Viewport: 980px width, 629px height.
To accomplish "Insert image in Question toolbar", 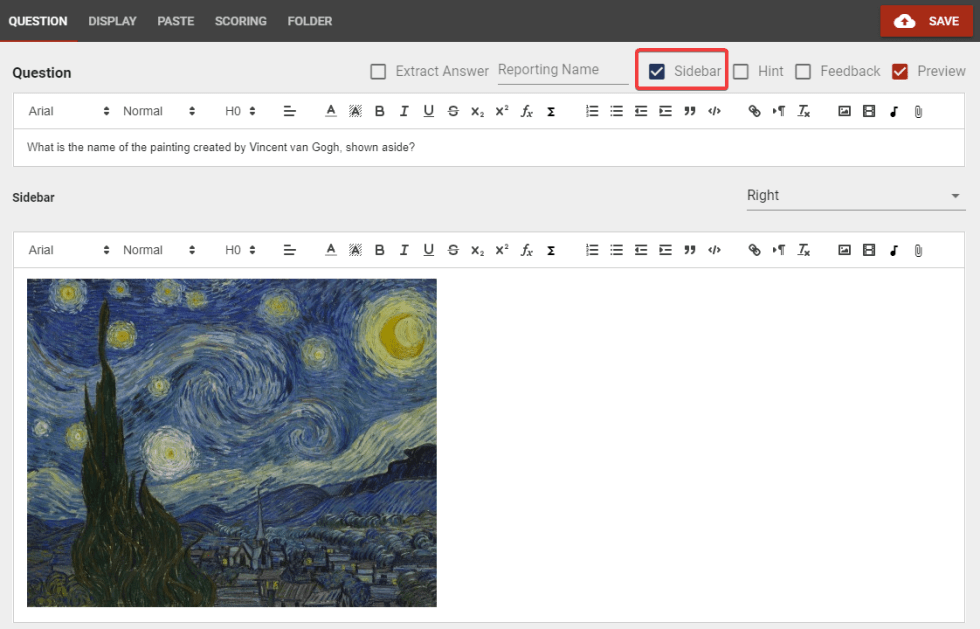I will (x=844, y=111).
